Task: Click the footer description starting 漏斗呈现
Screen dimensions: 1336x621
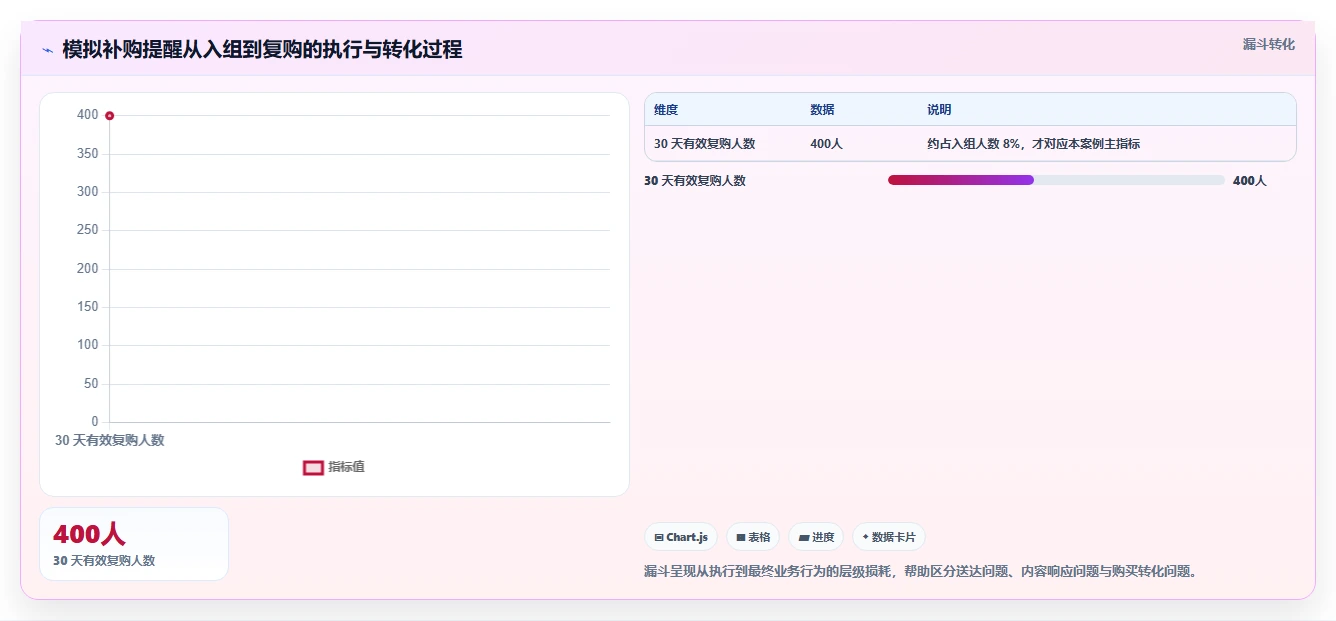Action: (921, 572)
